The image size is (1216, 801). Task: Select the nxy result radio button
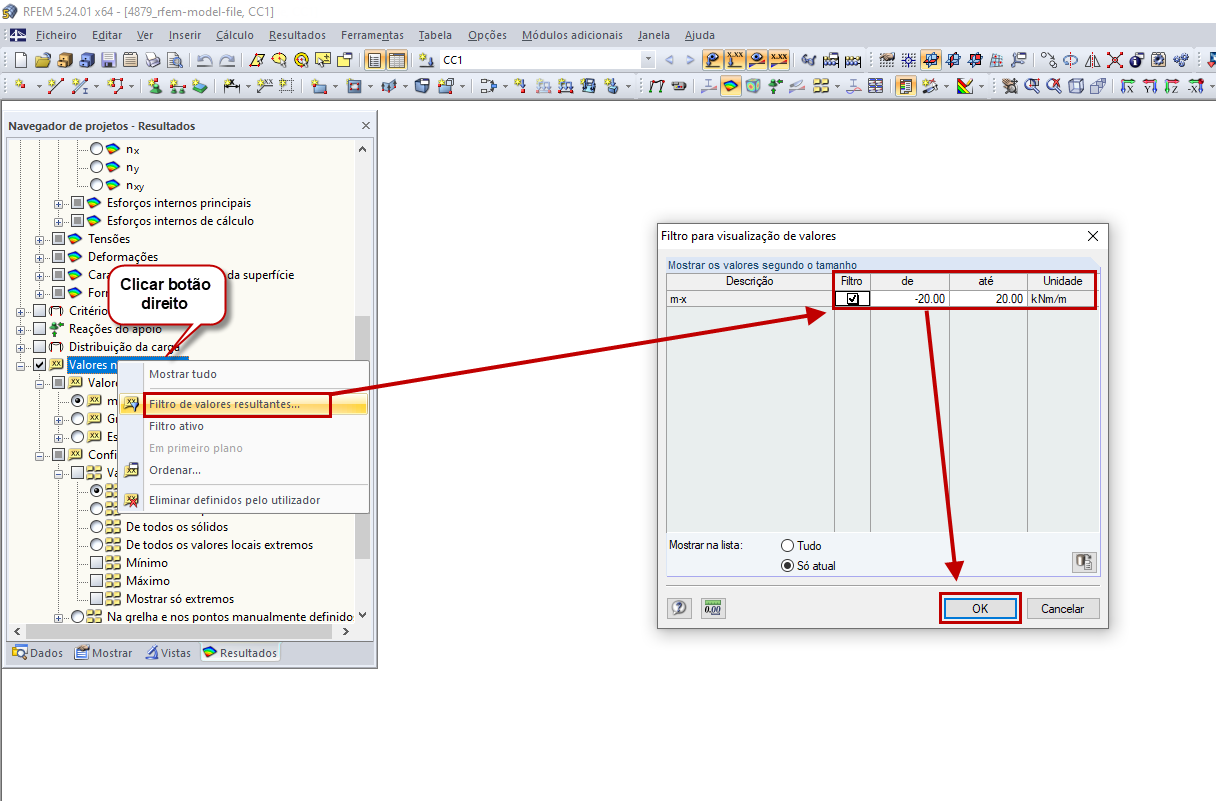[96, 185]
